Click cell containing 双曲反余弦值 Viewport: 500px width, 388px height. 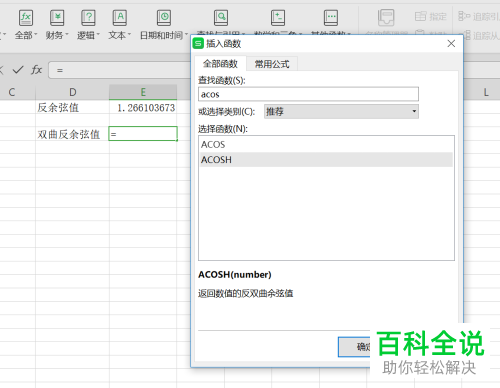point(73,134)
